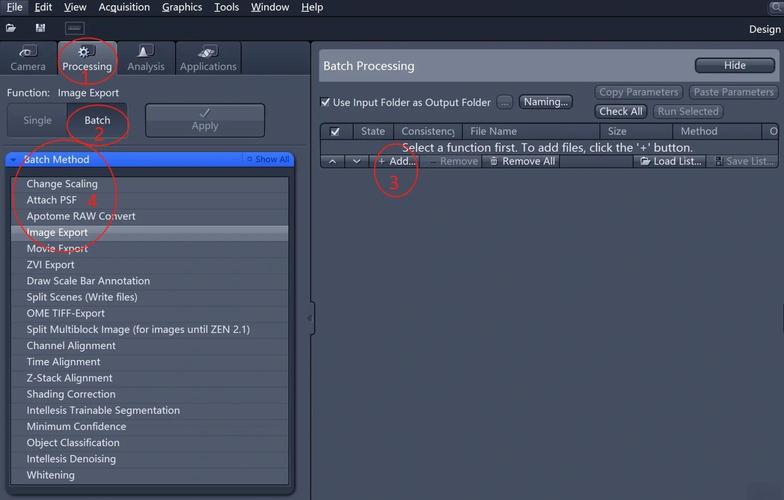Click Remove All with the trash icon

coord(521,161)
